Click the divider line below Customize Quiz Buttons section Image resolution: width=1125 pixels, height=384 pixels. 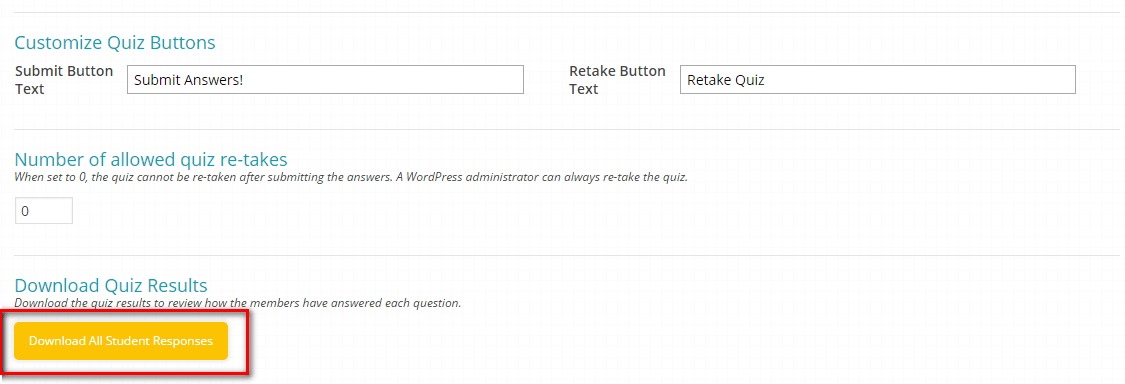click(567, 129)
